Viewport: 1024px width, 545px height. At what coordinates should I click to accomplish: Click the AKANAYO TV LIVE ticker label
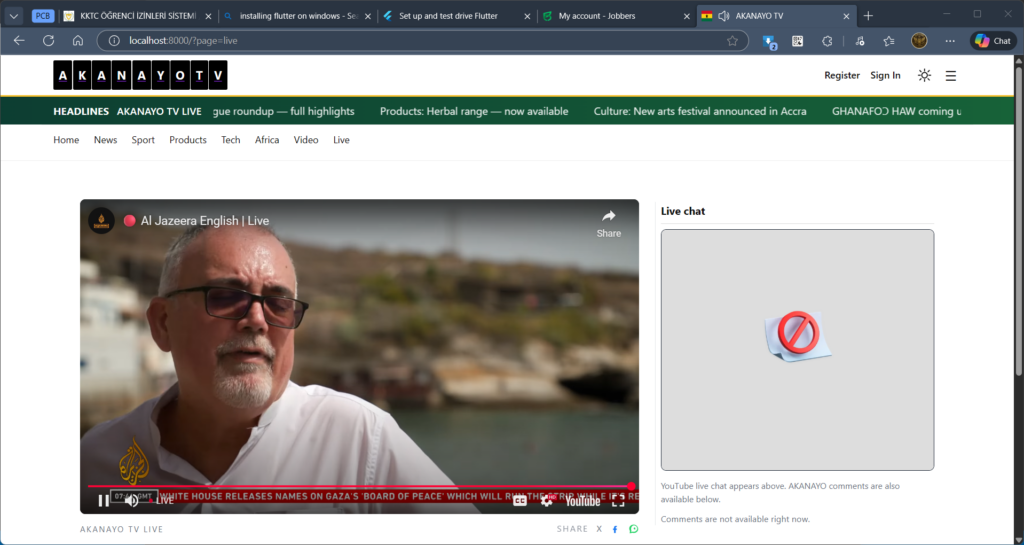click(x=159, y=111)
